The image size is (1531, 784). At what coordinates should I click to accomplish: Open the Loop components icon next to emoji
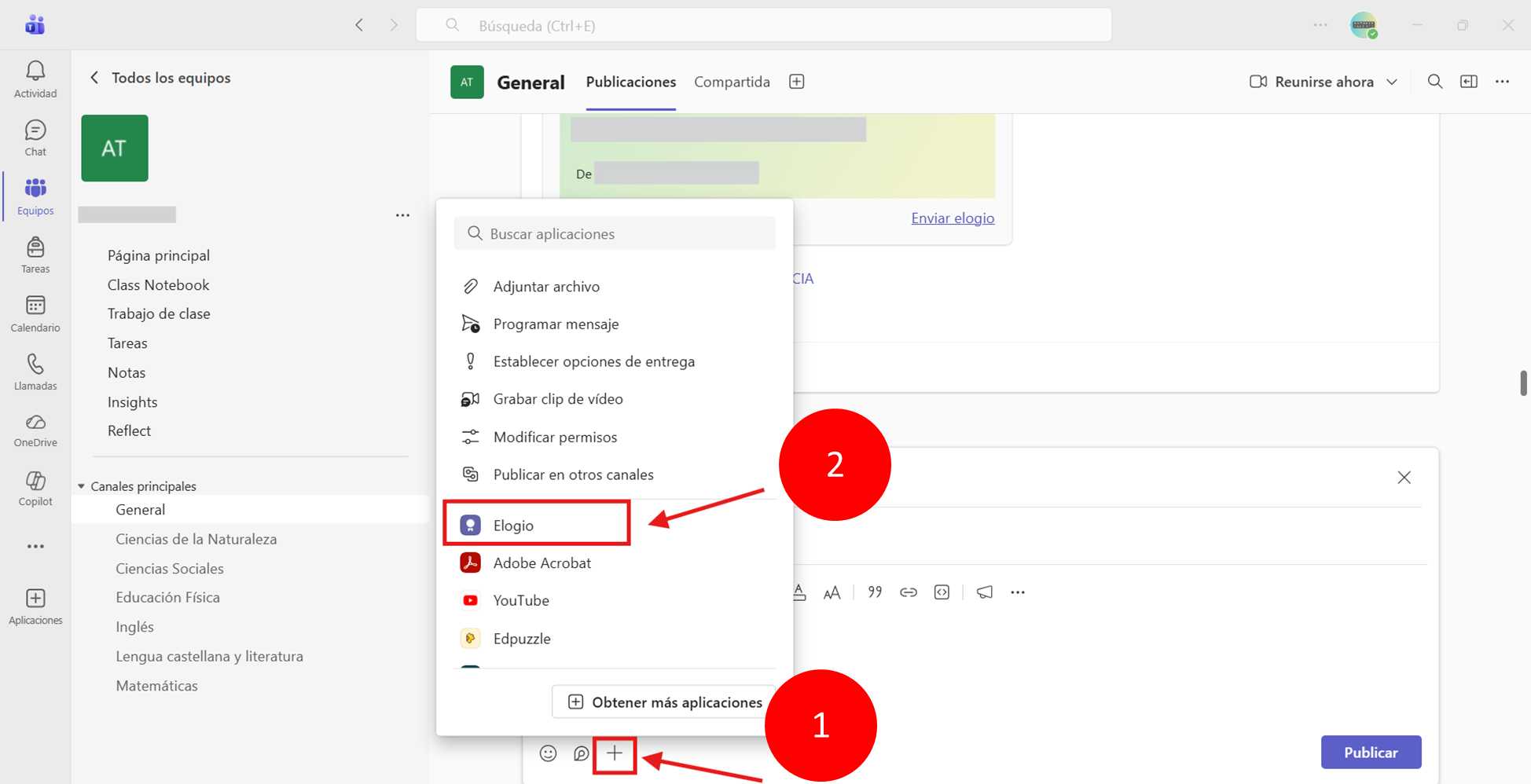pyautogui.click(x=581, y=753)
